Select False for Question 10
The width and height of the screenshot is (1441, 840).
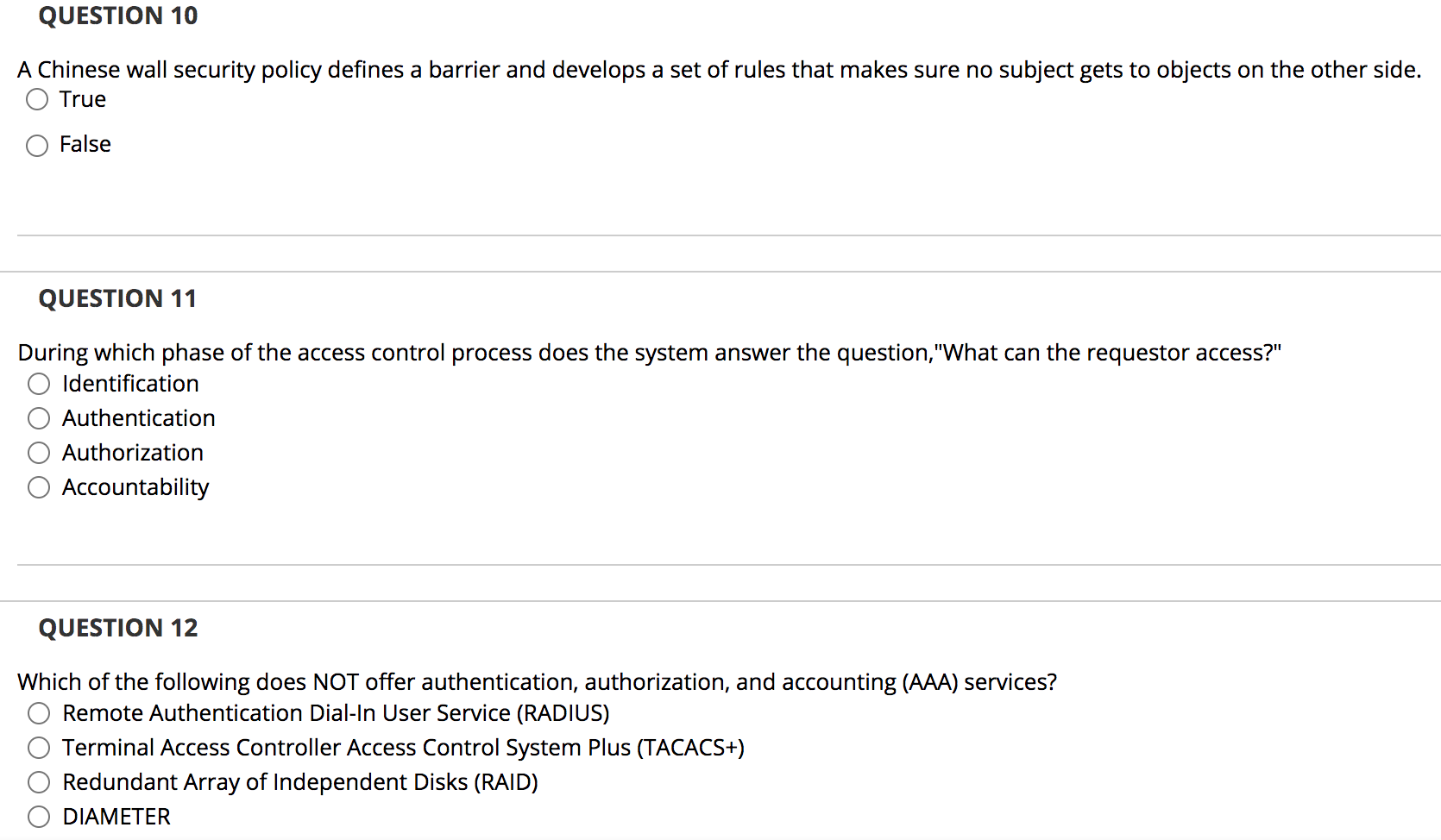pyautogui.click(x=37, y=145)
